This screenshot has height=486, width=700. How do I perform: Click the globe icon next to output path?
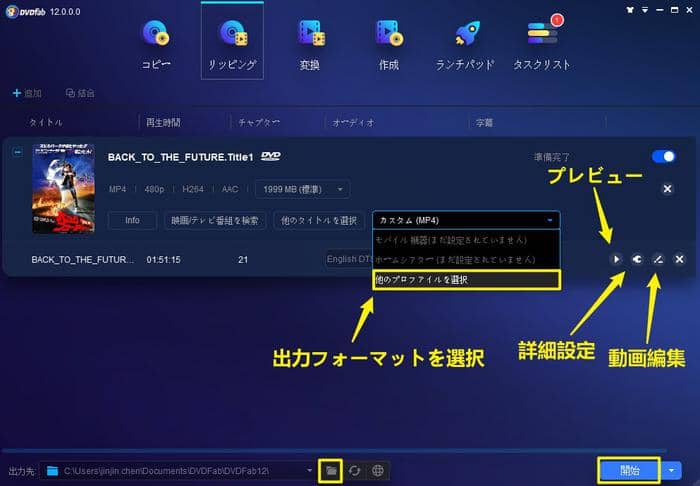tap(377, 470)
